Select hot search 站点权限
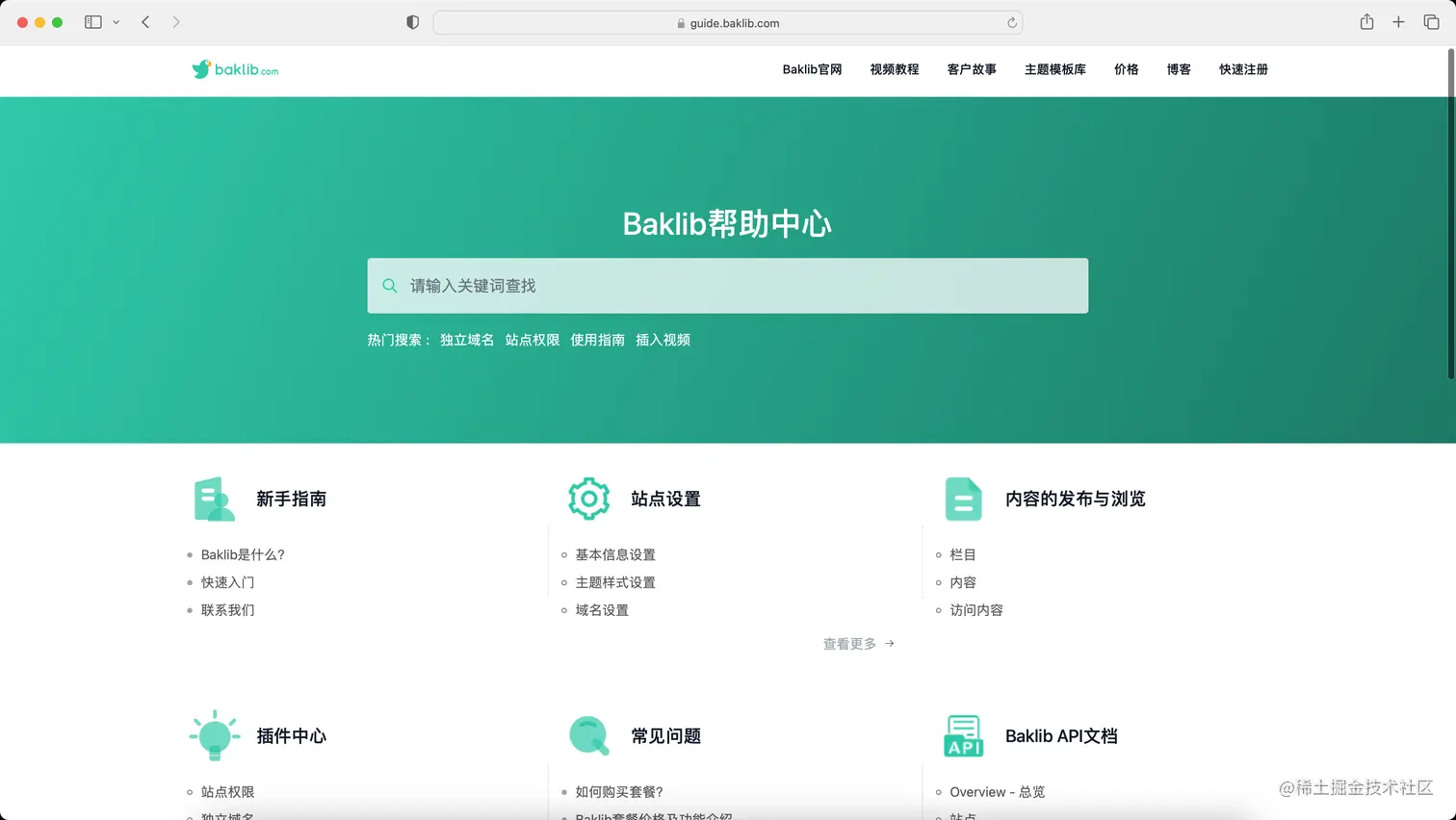Viewport: 1456px width, 820px height. pyautogui.click(x=533, y=340)
